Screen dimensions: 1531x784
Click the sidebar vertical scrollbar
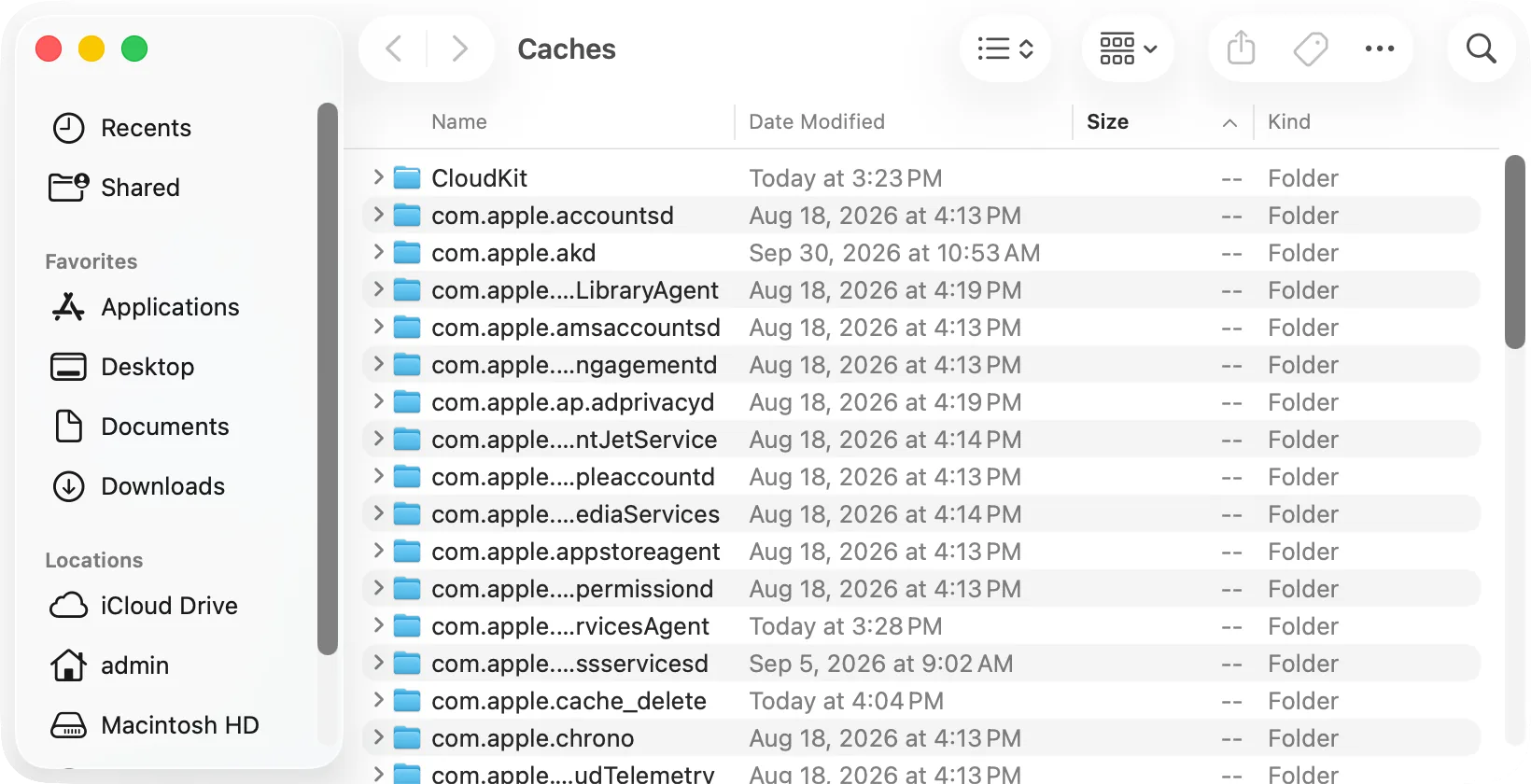pos(327,379)
